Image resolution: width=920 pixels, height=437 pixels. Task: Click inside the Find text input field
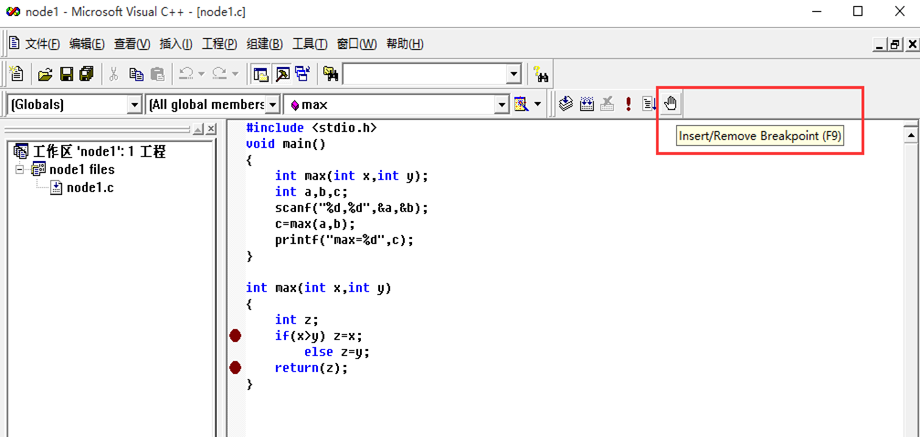point(425,74)
